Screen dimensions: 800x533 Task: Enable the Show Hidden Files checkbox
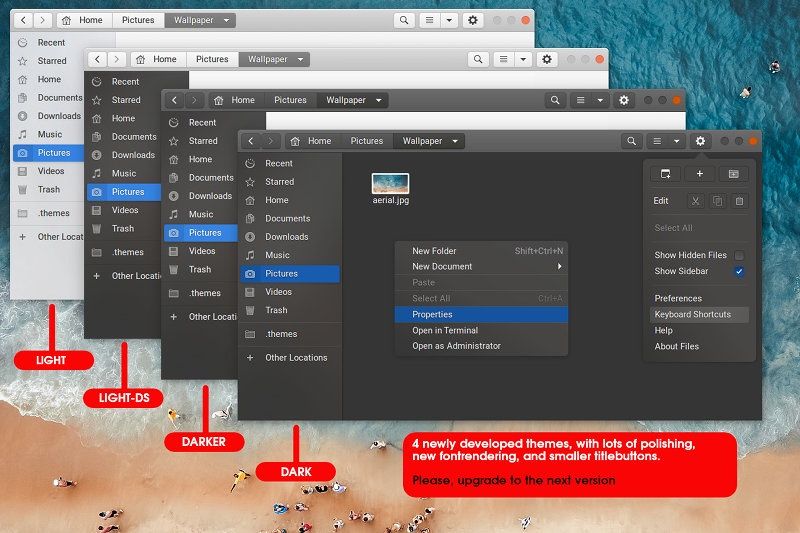point(739,255)
